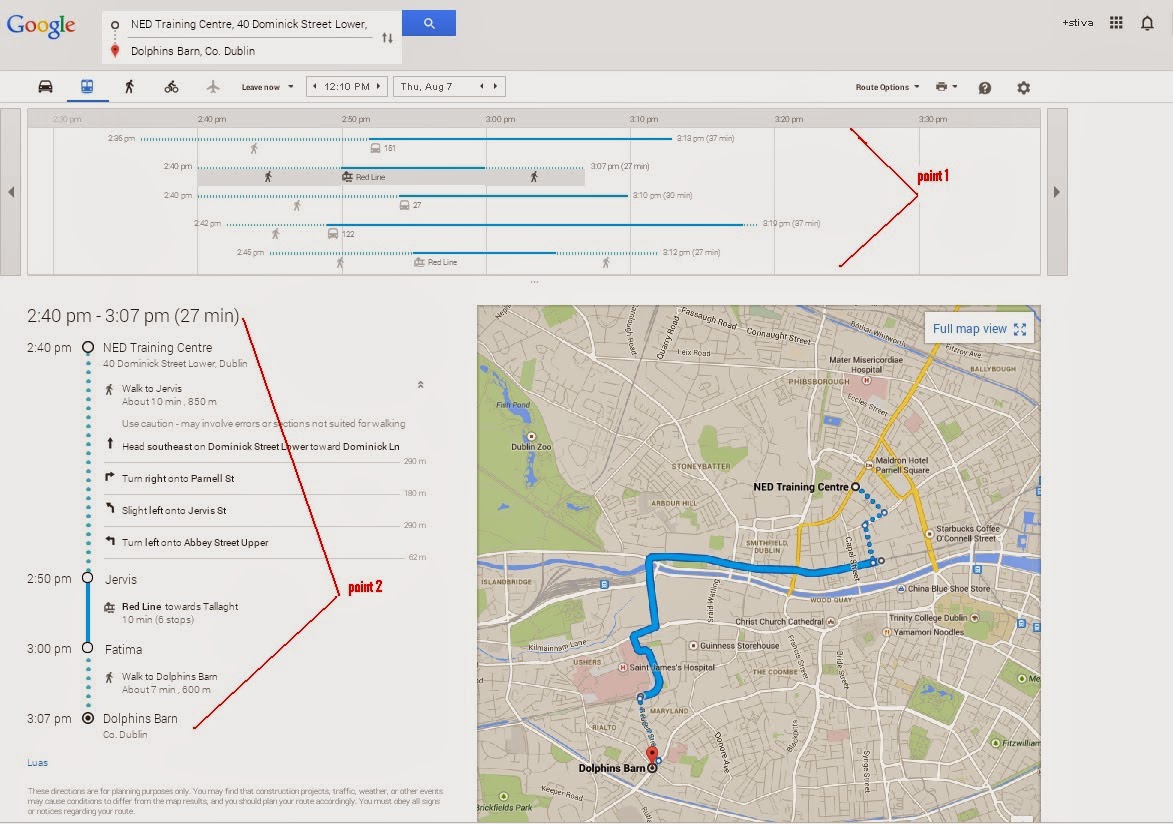The height and width of the screenshot is (824, 1173).
Task: Open the Leave now dropdown
Action: pos(267,87)
